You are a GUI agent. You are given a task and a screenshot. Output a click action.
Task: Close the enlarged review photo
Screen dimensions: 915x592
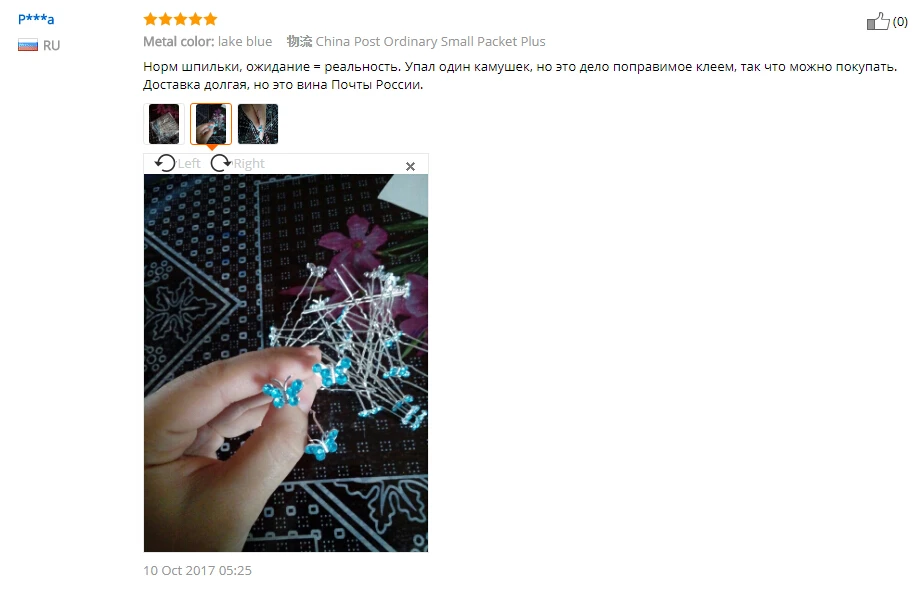coord(410,166)
